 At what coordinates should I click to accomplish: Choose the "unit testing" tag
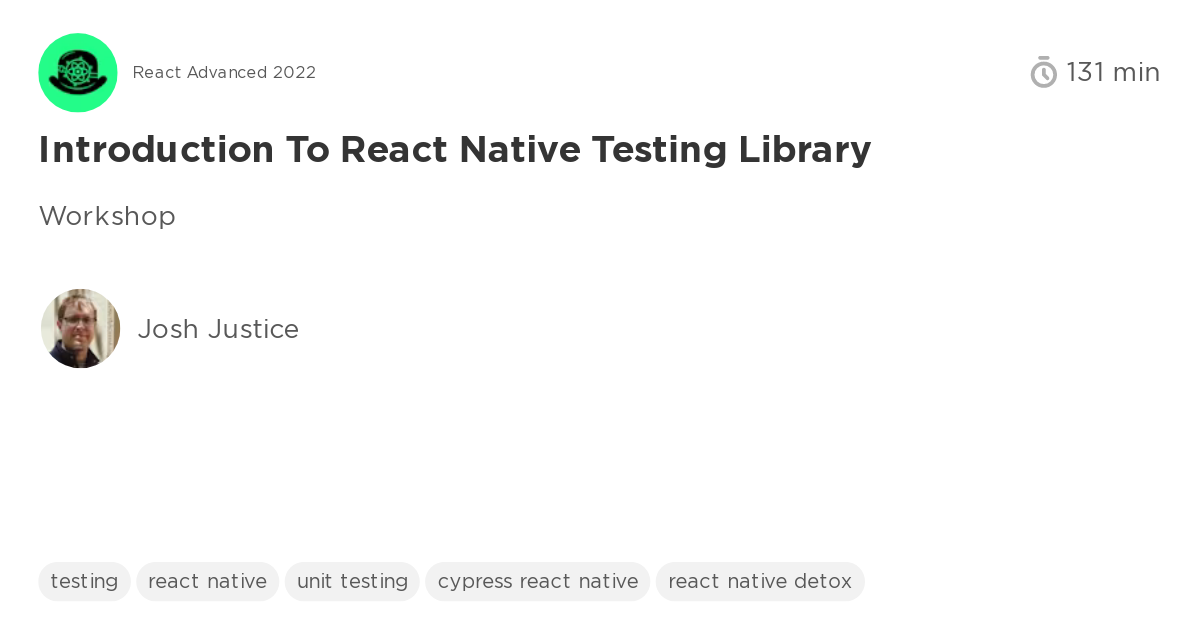[352, 582]
